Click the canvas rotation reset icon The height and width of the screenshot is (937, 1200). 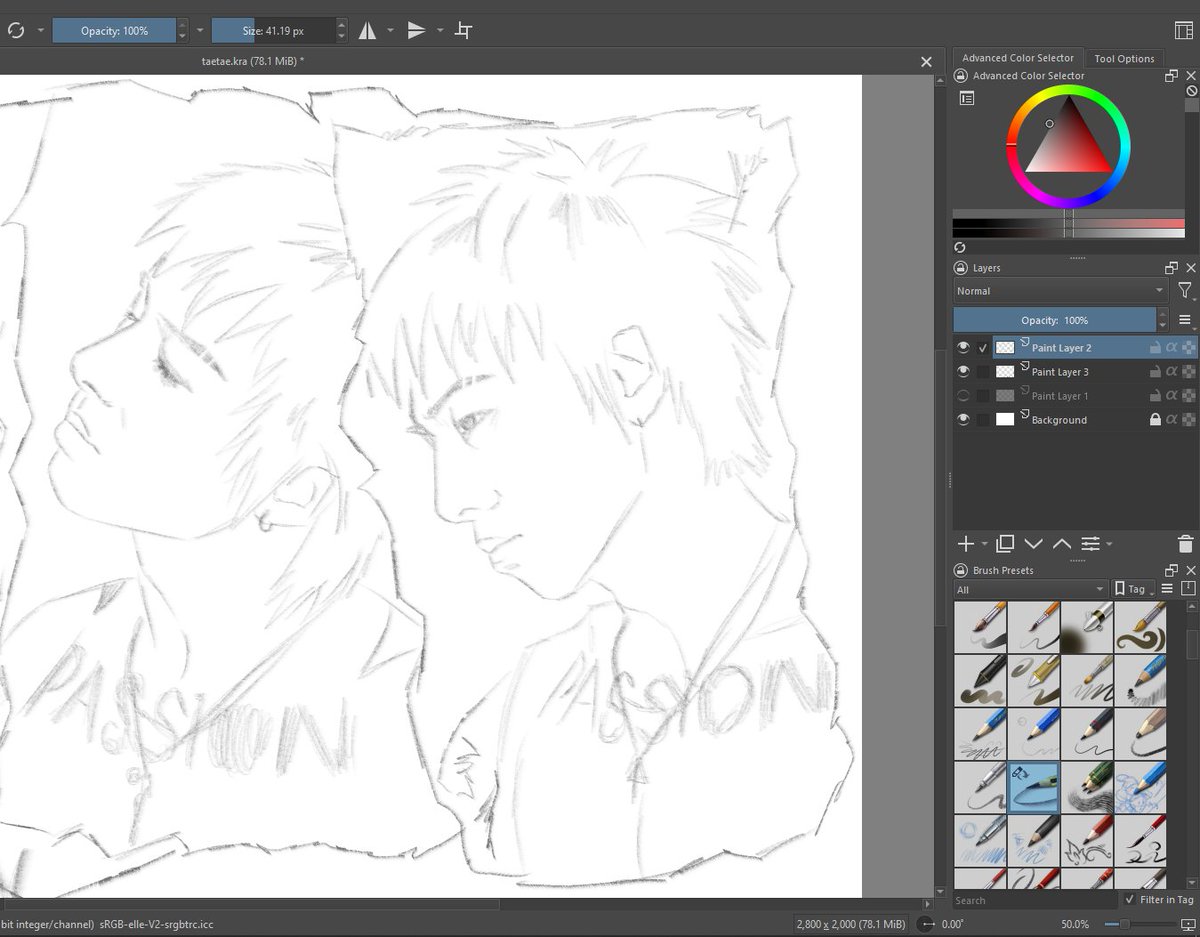click(927, 925)
